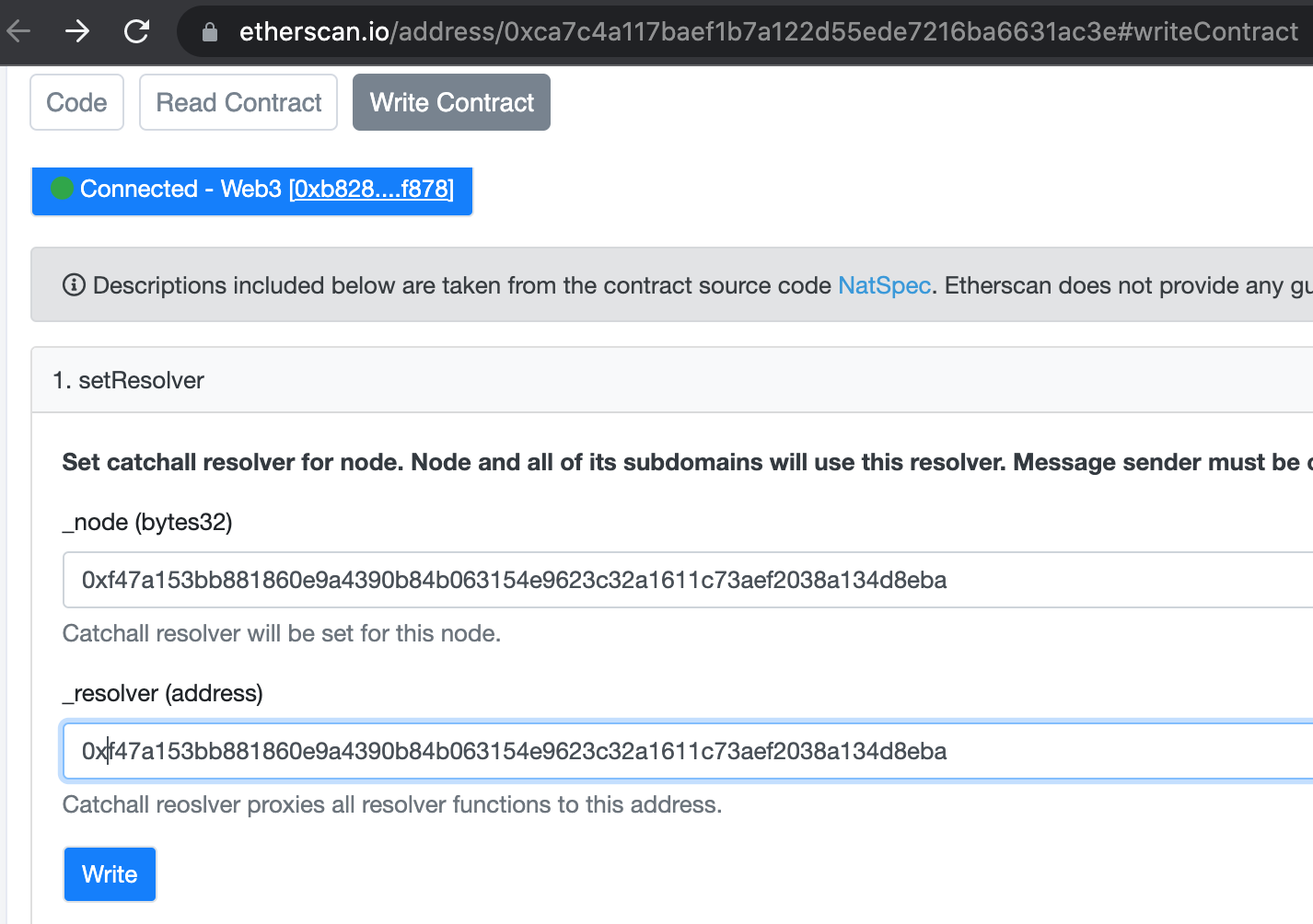This screenshot has height=924, width=1313.
Task: Switch to the Read Contract tab
Action: pyautogui.click(x=238, y=102)
